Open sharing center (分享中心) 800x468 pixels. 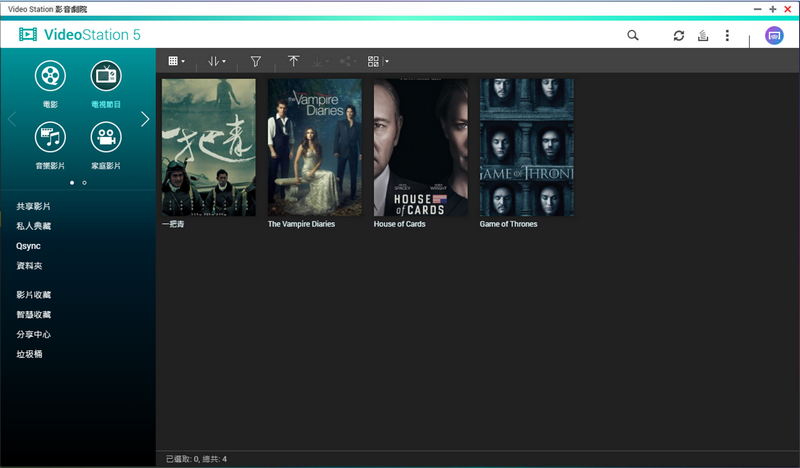pyautogui.click(x=33, y=335)
